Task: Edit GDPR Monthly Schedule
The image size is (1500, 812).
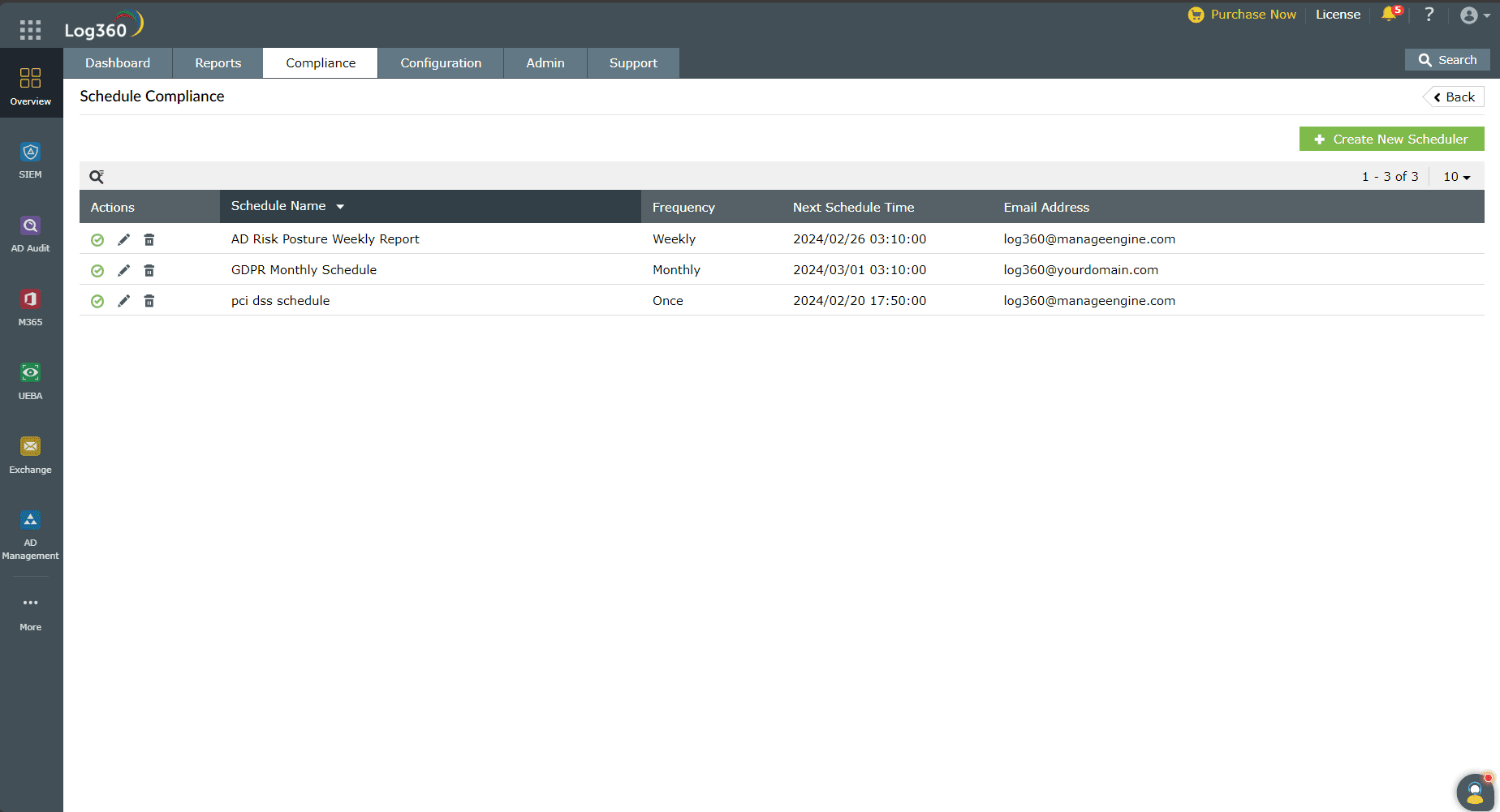Action: pos(123,270)
